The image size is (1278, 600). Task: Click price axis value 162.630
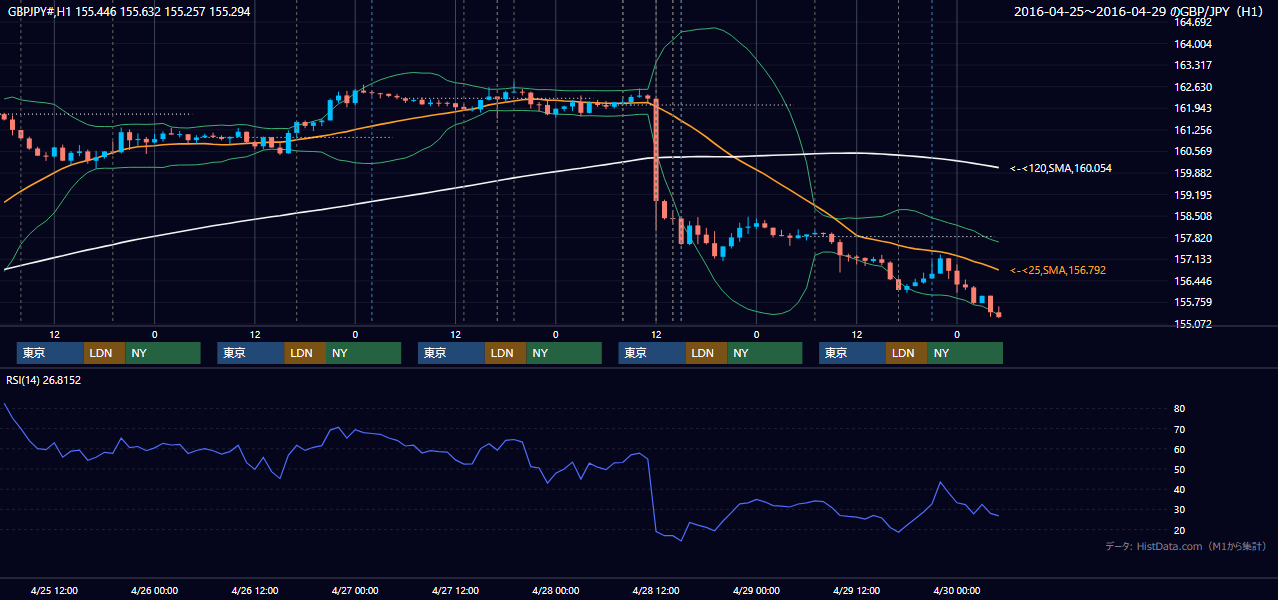point(1193,87)
